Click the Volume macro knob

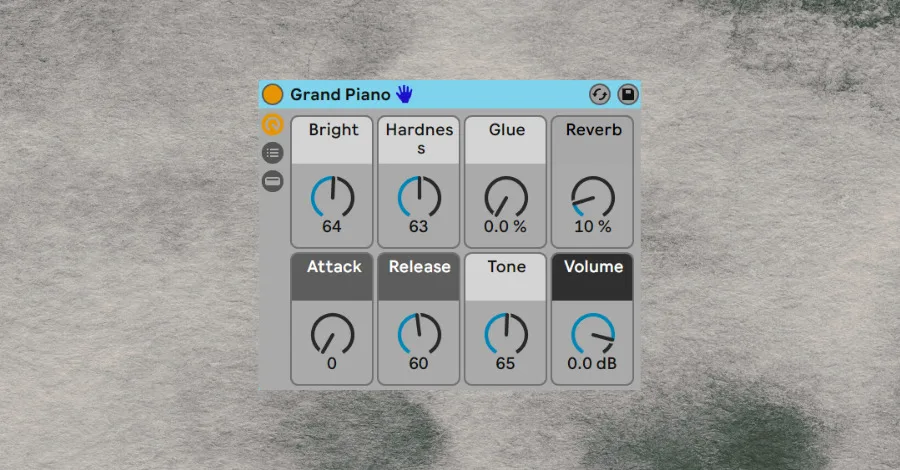click(593, 334)
